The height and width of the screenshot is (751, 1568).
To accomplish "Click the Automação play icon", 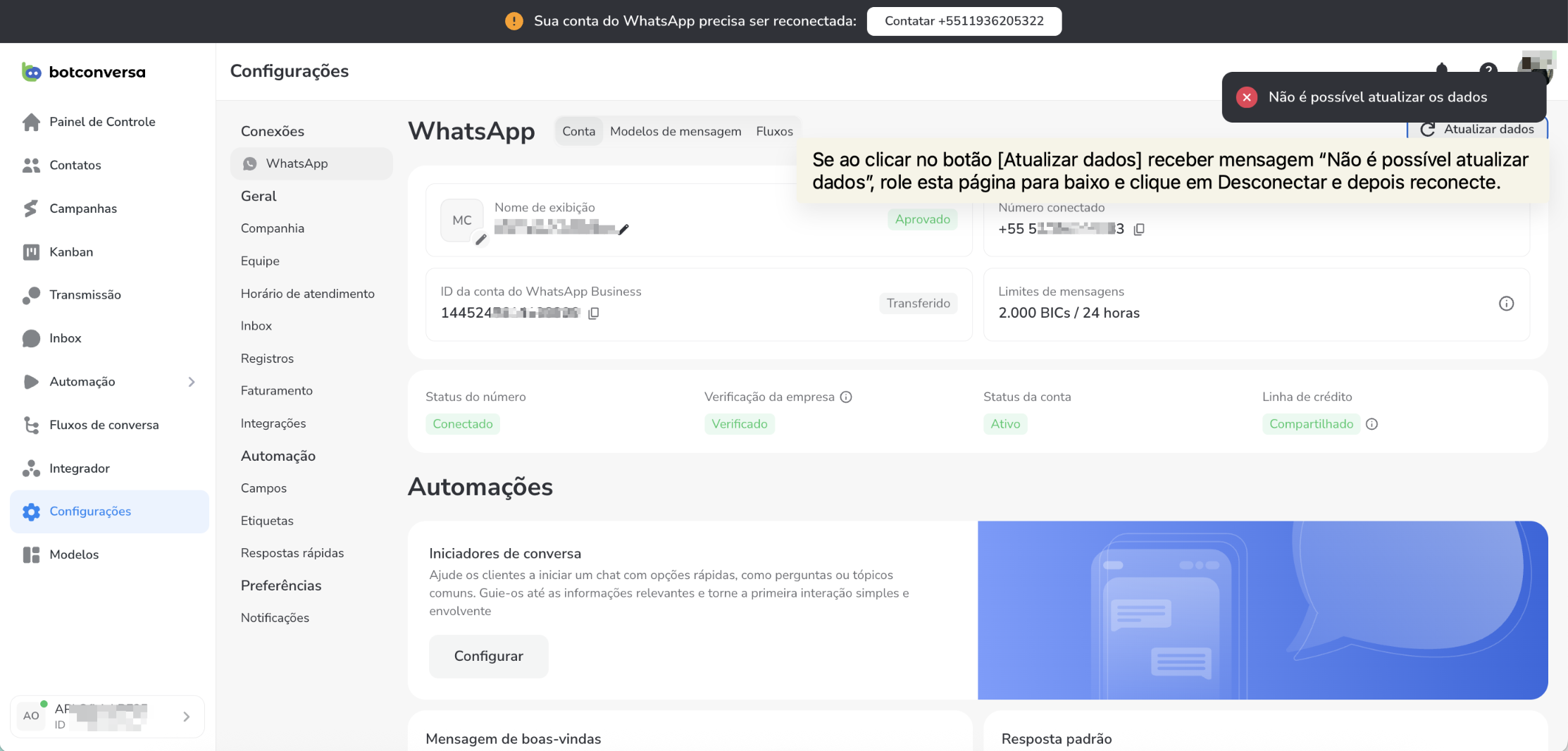I will coord(31,382).
